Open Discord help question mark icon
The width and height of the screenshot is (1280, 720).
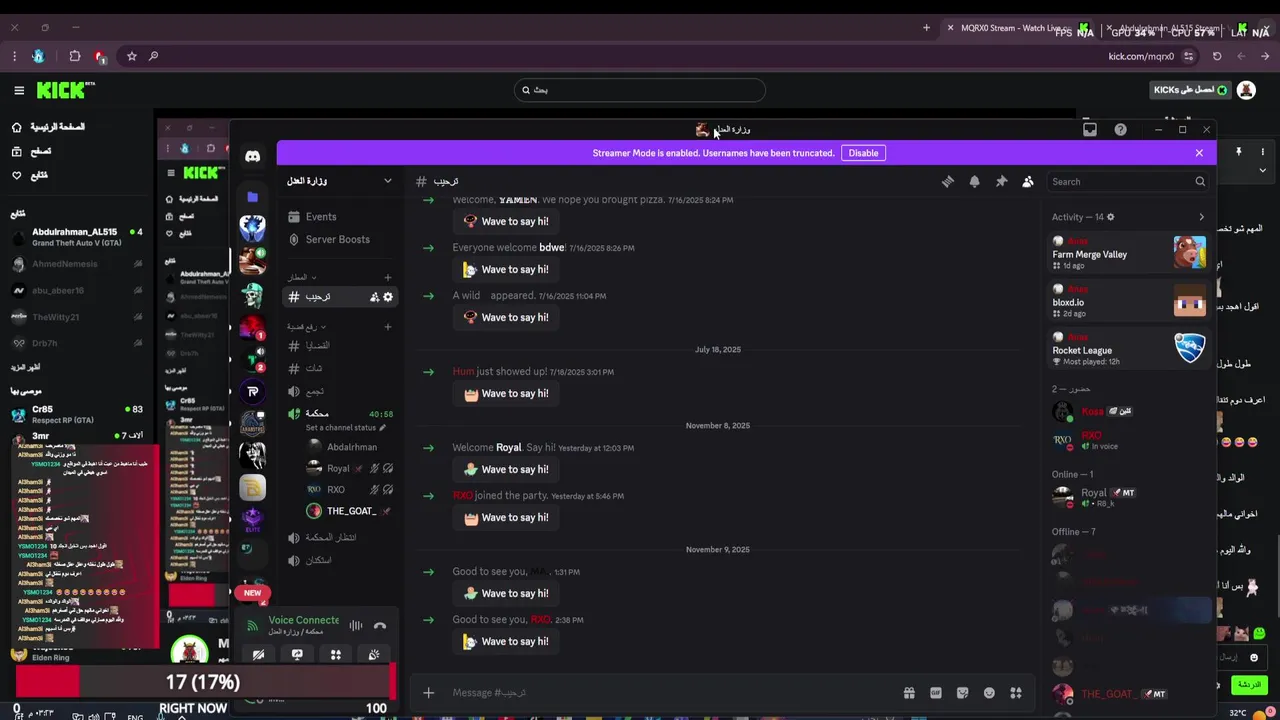coord(1120,129)
